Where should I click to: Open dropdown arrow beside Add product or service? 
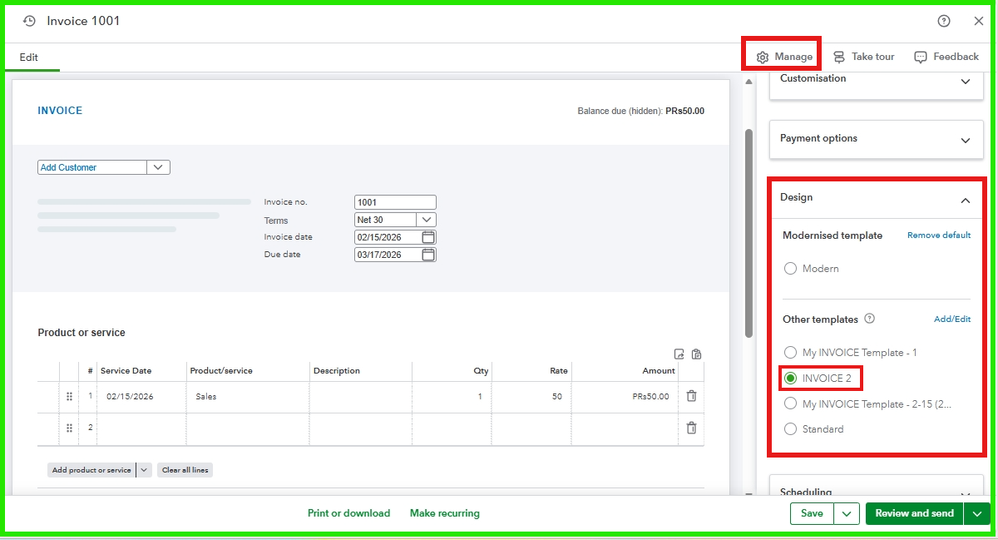click(x=144, y=470)
